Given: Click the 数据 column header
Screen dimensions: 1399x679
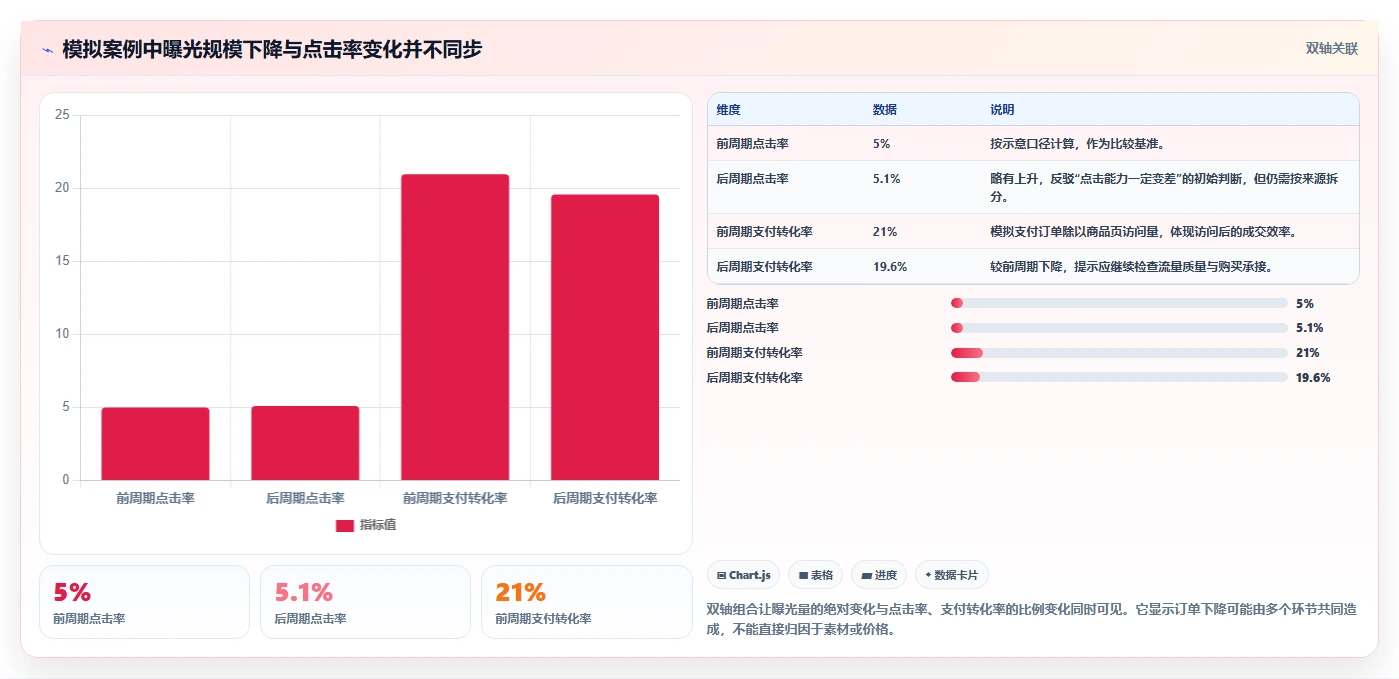Looking at the screenshot, I should [x=885, y=110].
